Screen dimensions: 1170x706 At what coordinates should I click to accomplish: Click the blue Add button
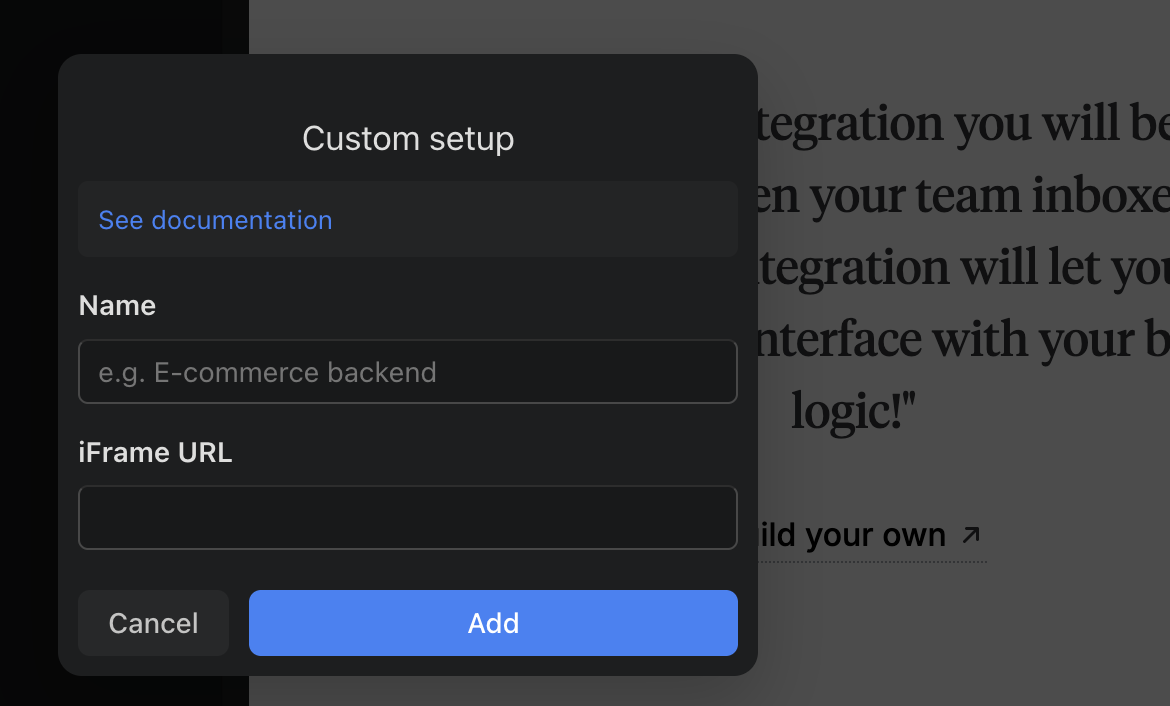pyautogui.click(x=493, y=623)
